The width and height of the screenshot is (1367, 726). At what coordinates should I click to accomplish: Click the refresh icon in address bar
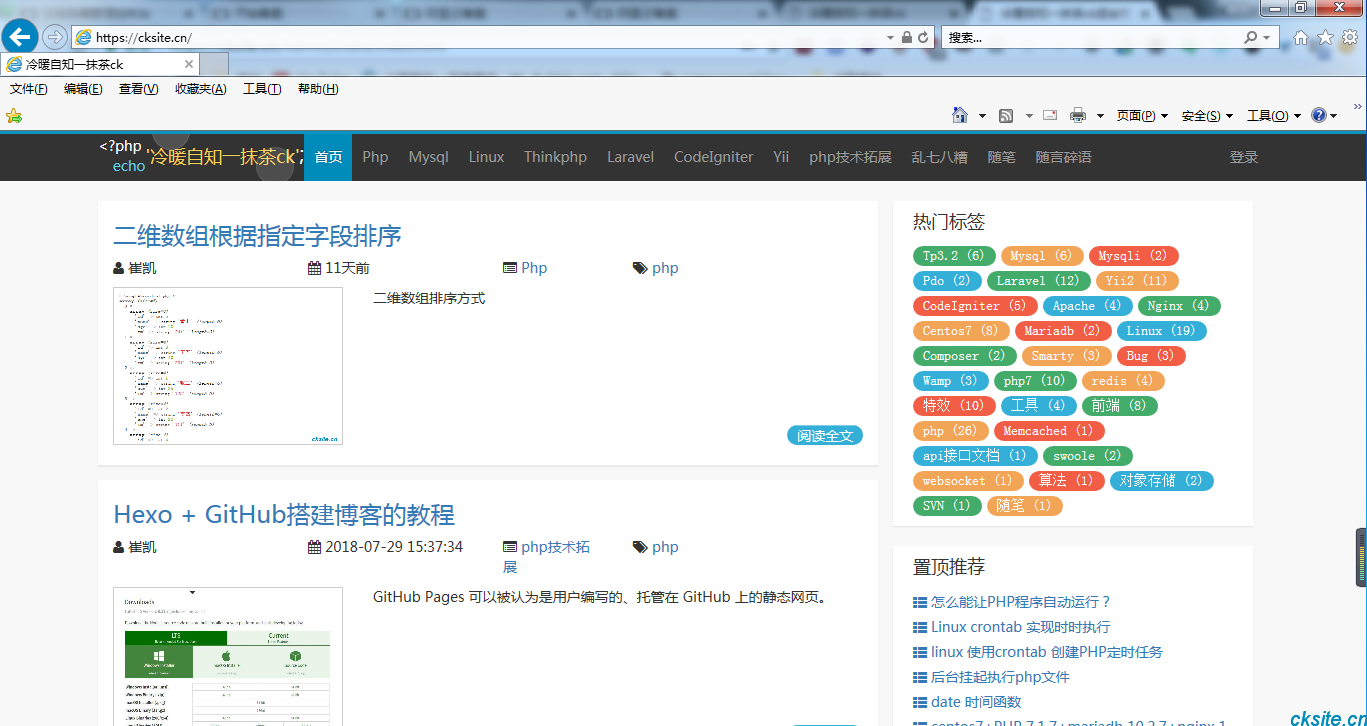click(x=923, y=37)
